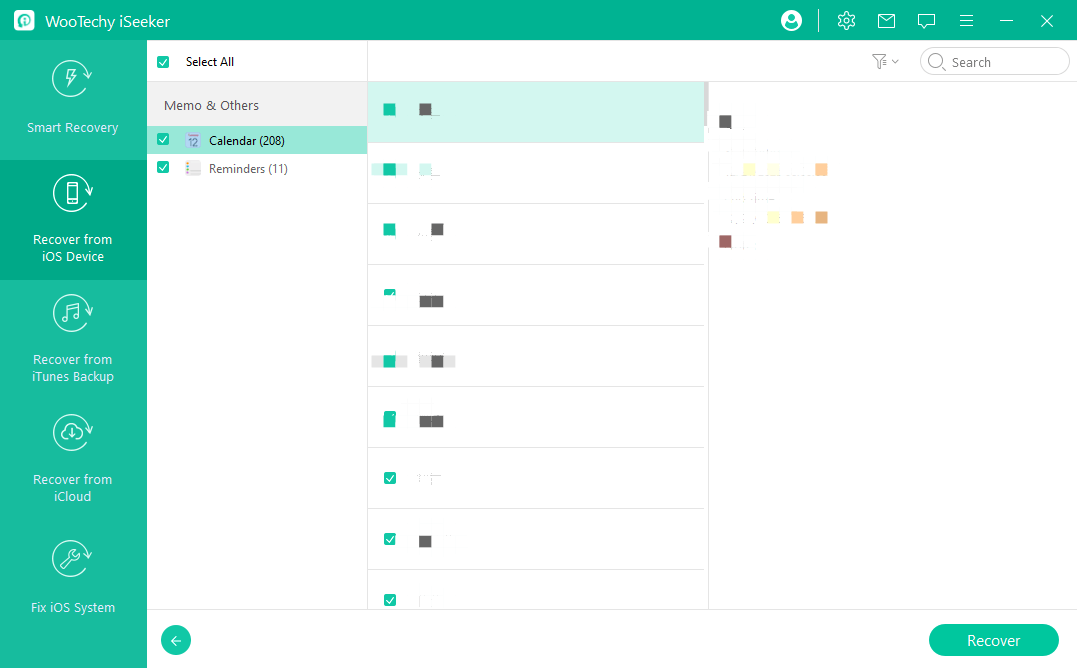Select the Reminders (11) list item

pos(248,169)
